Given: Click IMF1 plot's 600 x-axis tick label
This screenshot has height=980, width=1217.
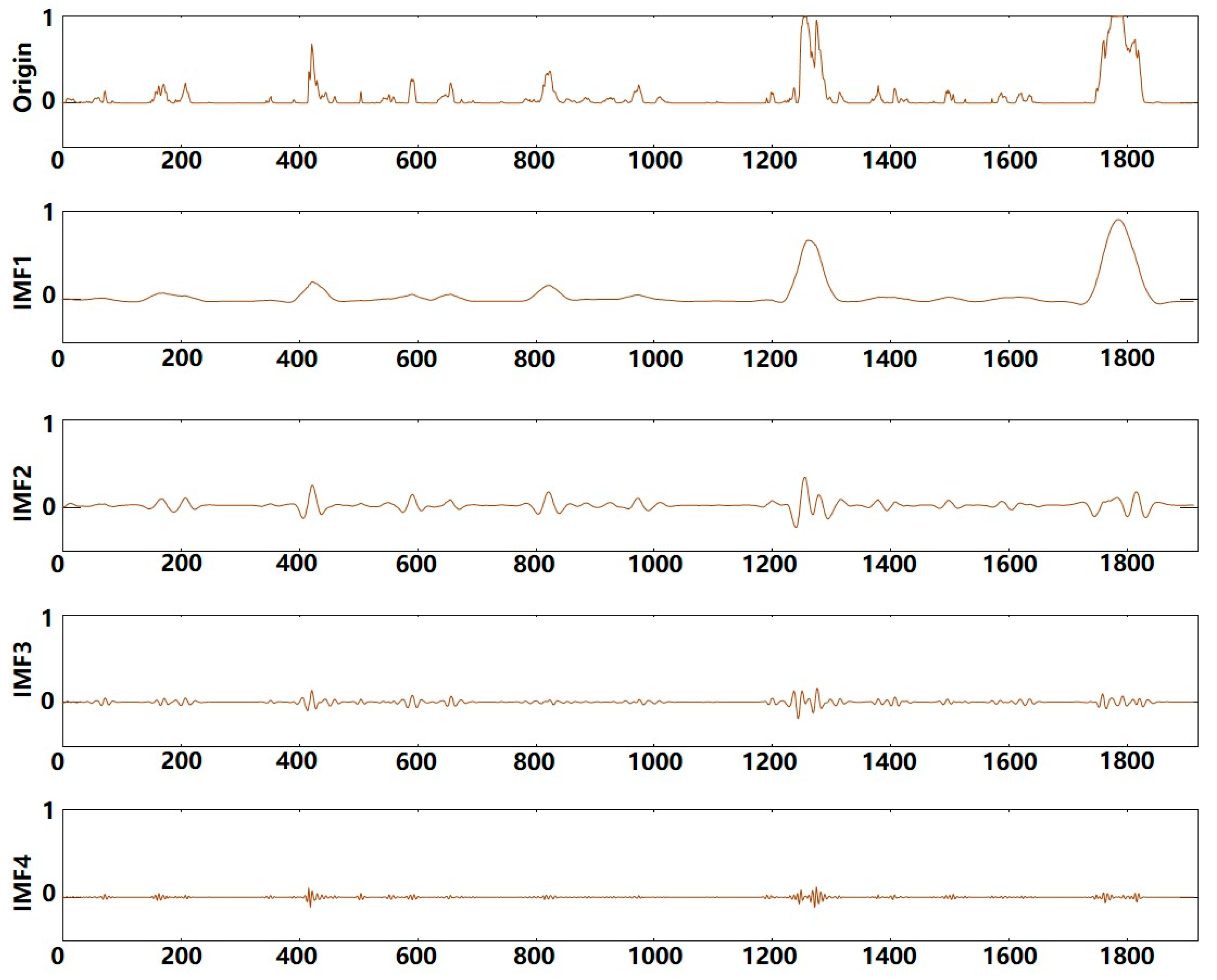Looking at the screenshot, I should click(416, 359).
